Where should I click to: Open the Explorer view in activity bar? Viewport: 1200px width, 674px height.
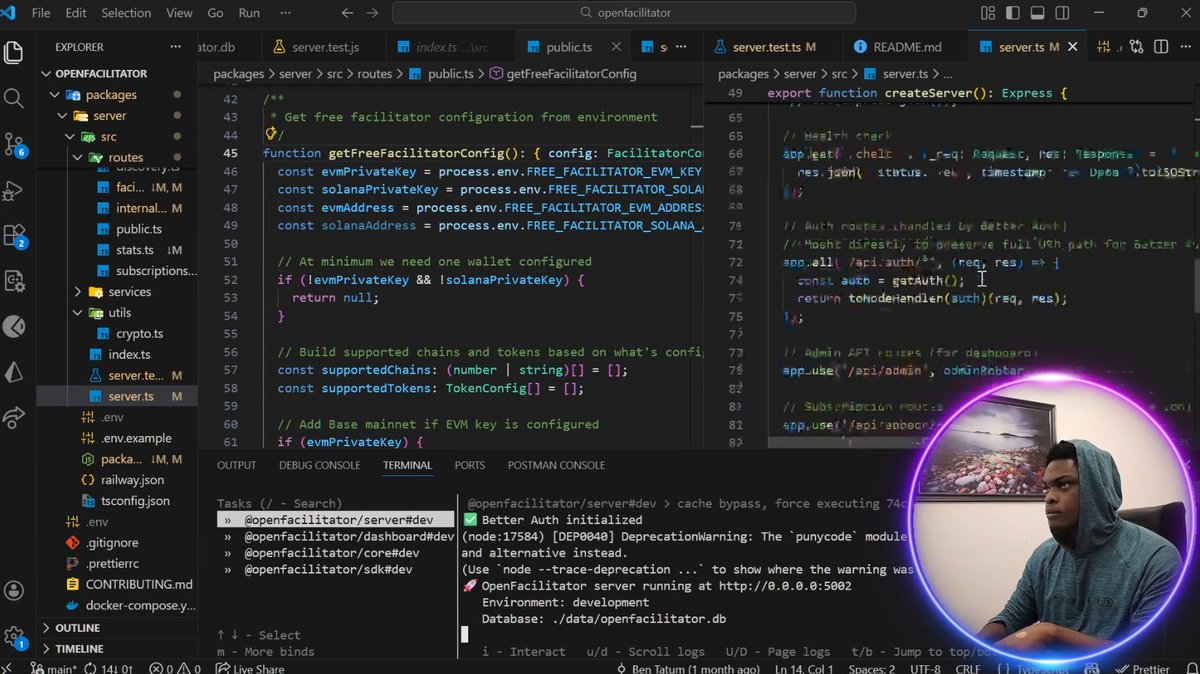(x=14, y=52)
